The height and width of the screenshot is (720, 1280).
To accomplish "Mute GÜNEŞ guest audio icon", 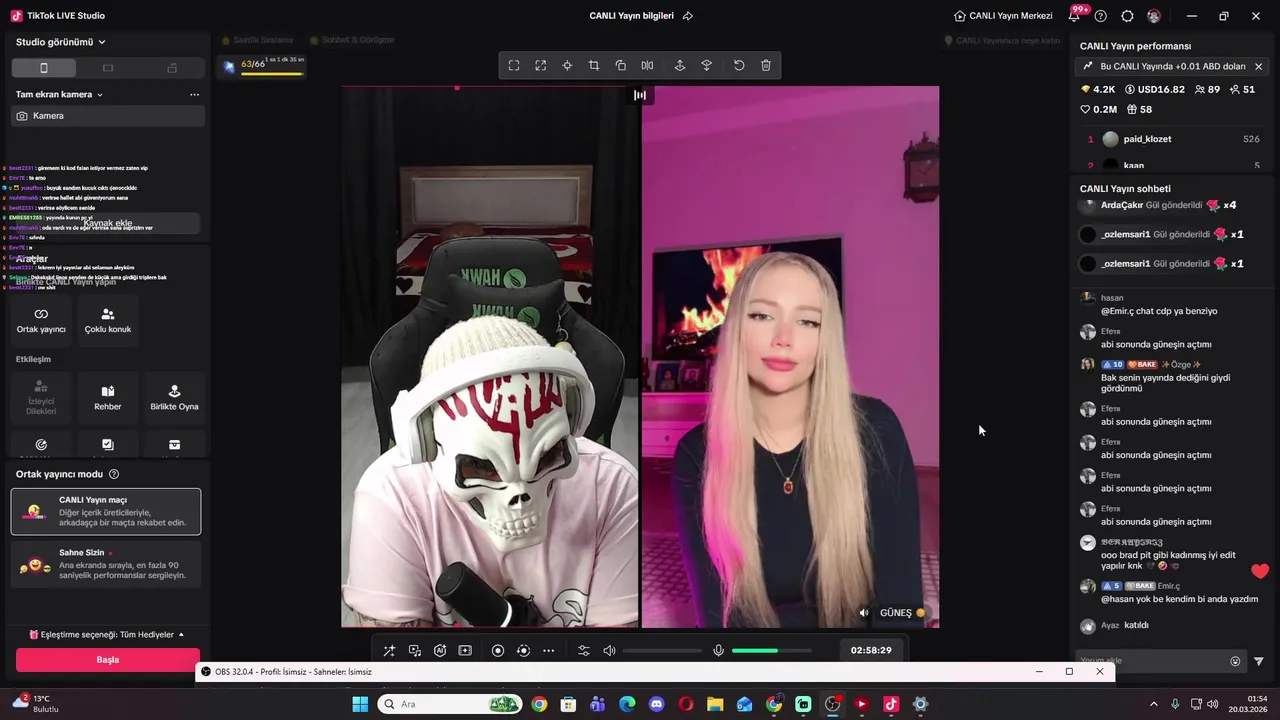I will (x=865, y=613).
